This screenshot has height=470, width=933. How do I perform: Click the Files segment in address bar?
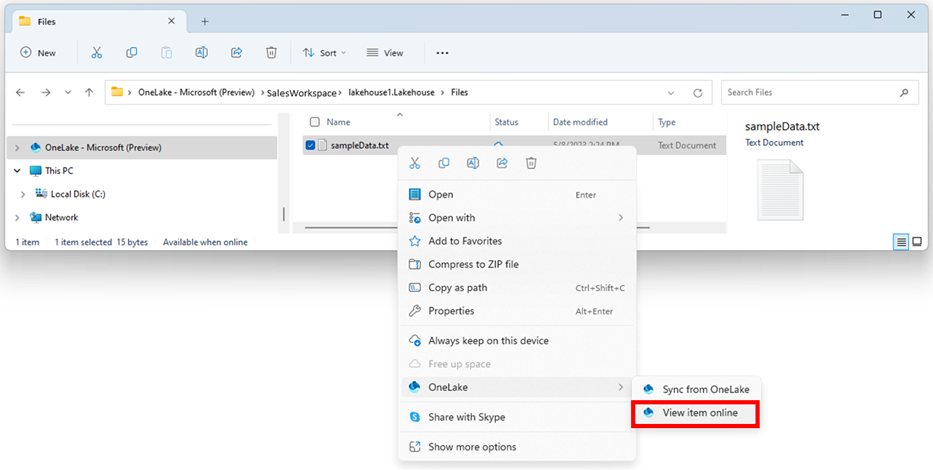tap(459, 92)
